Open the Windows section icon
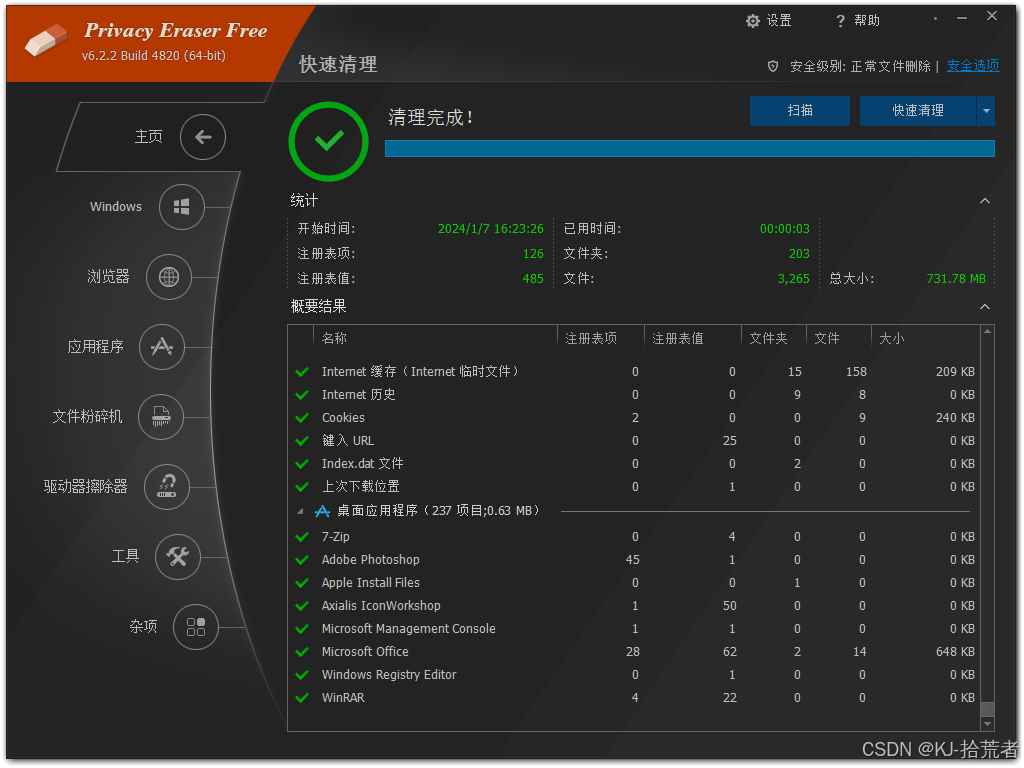The height and width of the screenshot is (768, 1024). tap(182, 207)
